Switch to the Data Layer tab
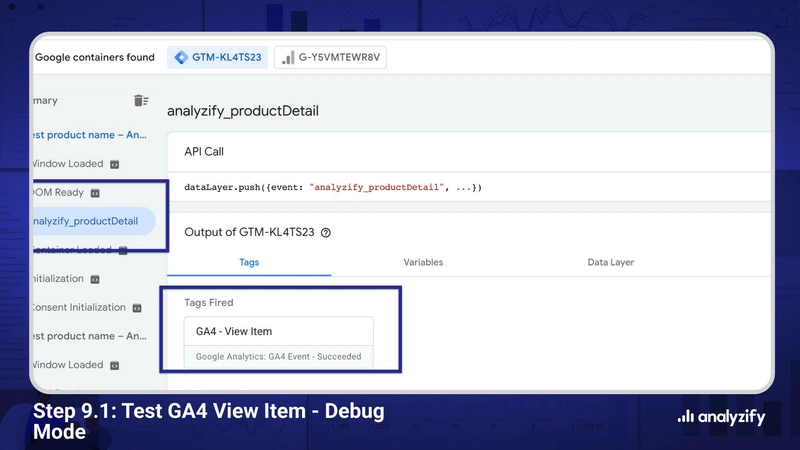Screen dimensions: 800x450 point(610,262)
